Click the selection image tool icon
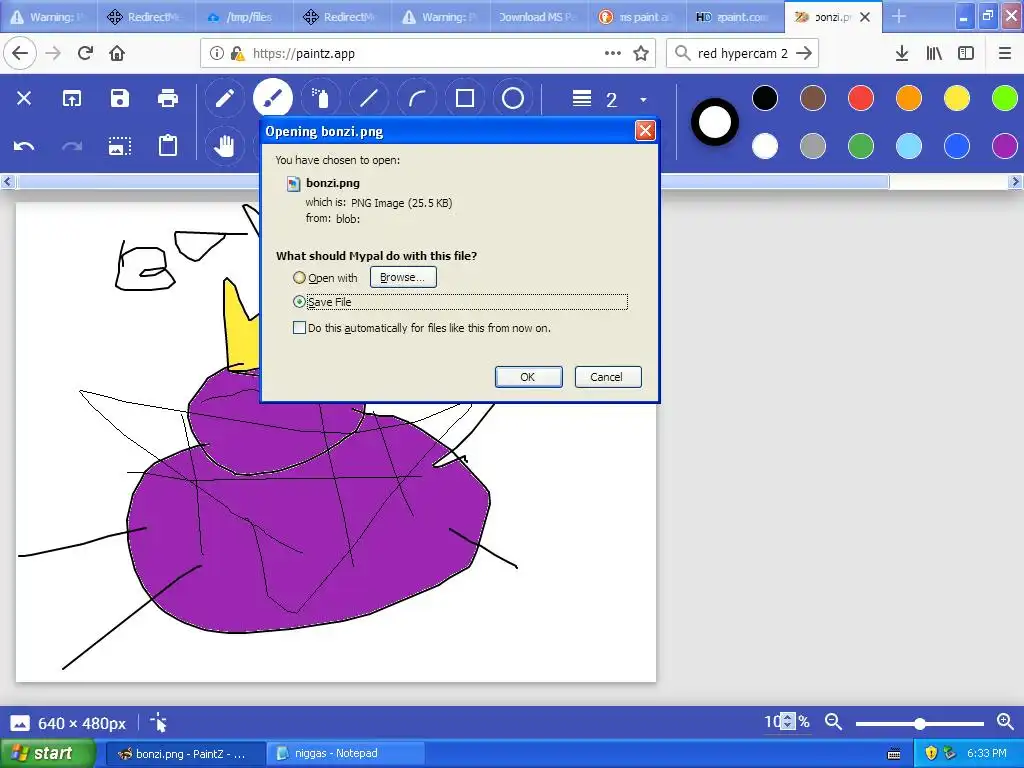 click(x=120, y=146)
